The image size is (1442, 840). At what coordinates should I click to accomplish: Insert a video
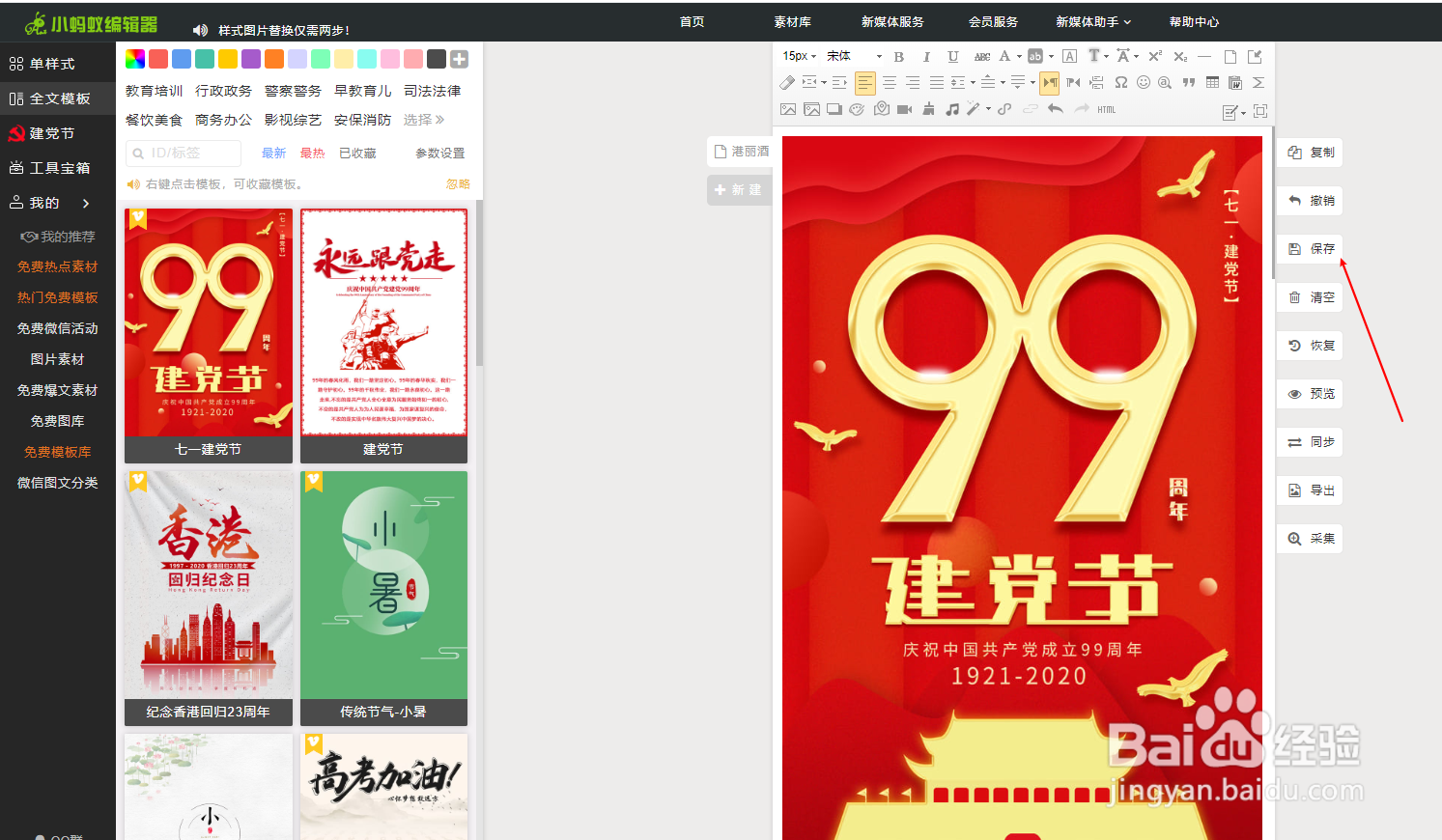click(x=904, y=110)
